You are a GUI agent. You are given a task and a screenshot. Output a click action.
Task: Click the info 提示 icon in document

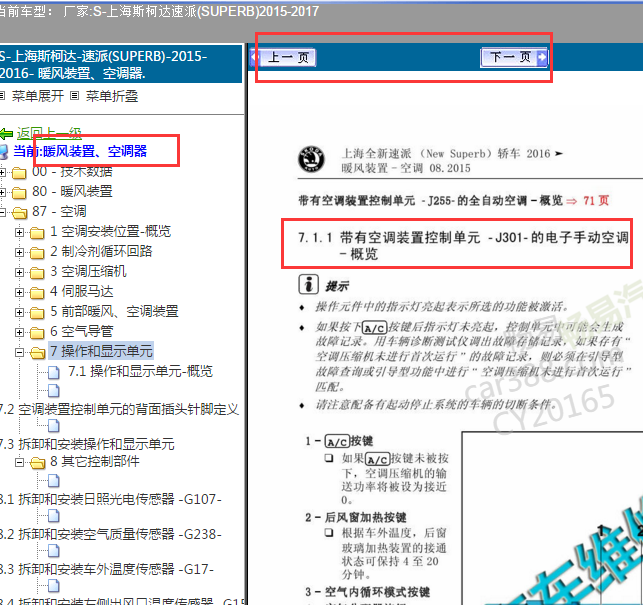tap(308, 284)
